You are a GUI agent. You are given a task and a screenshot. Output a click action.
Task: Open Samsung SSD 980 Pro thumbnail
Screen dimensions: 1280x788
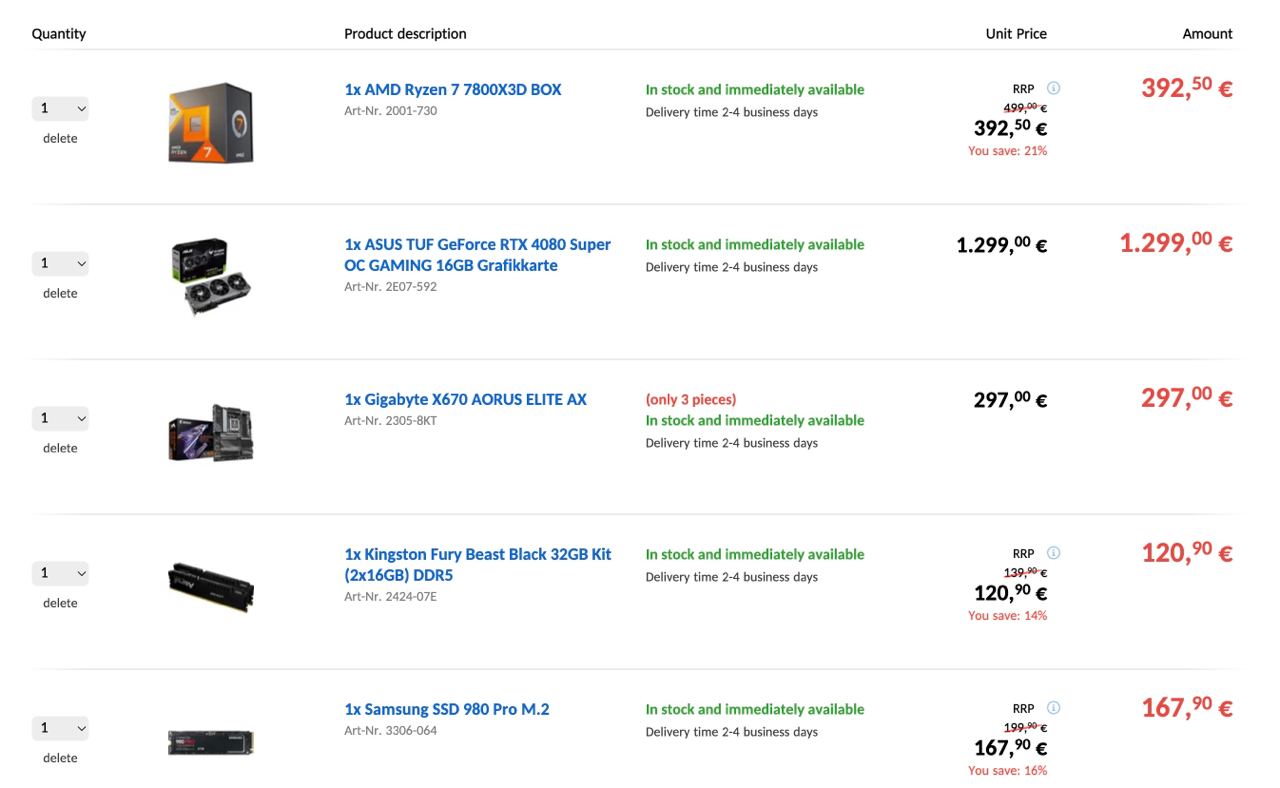(x=211, y=742)
